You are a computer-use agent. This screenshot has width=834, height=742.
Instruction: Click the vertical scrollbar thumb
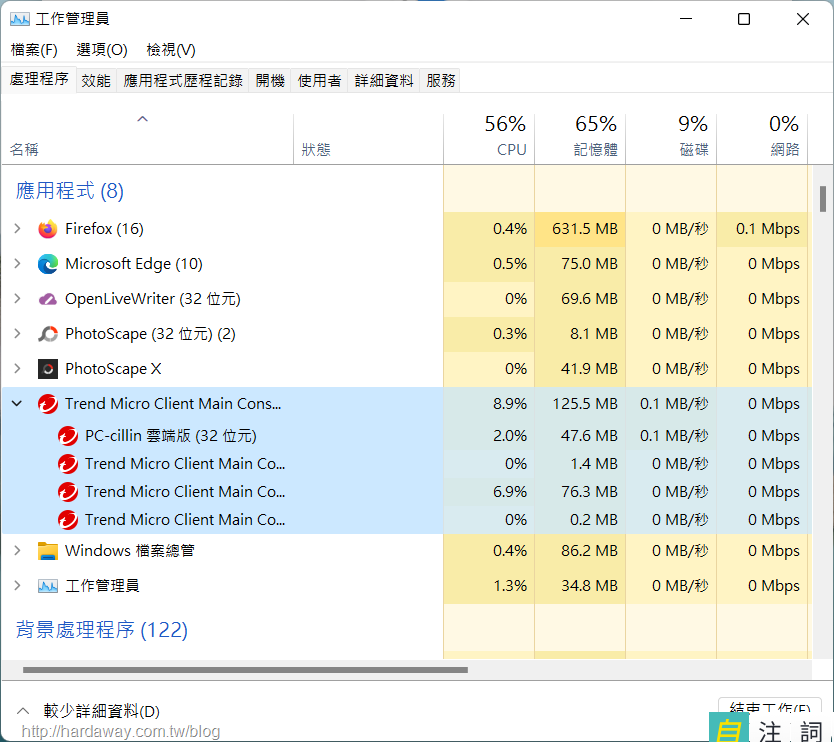823,199
